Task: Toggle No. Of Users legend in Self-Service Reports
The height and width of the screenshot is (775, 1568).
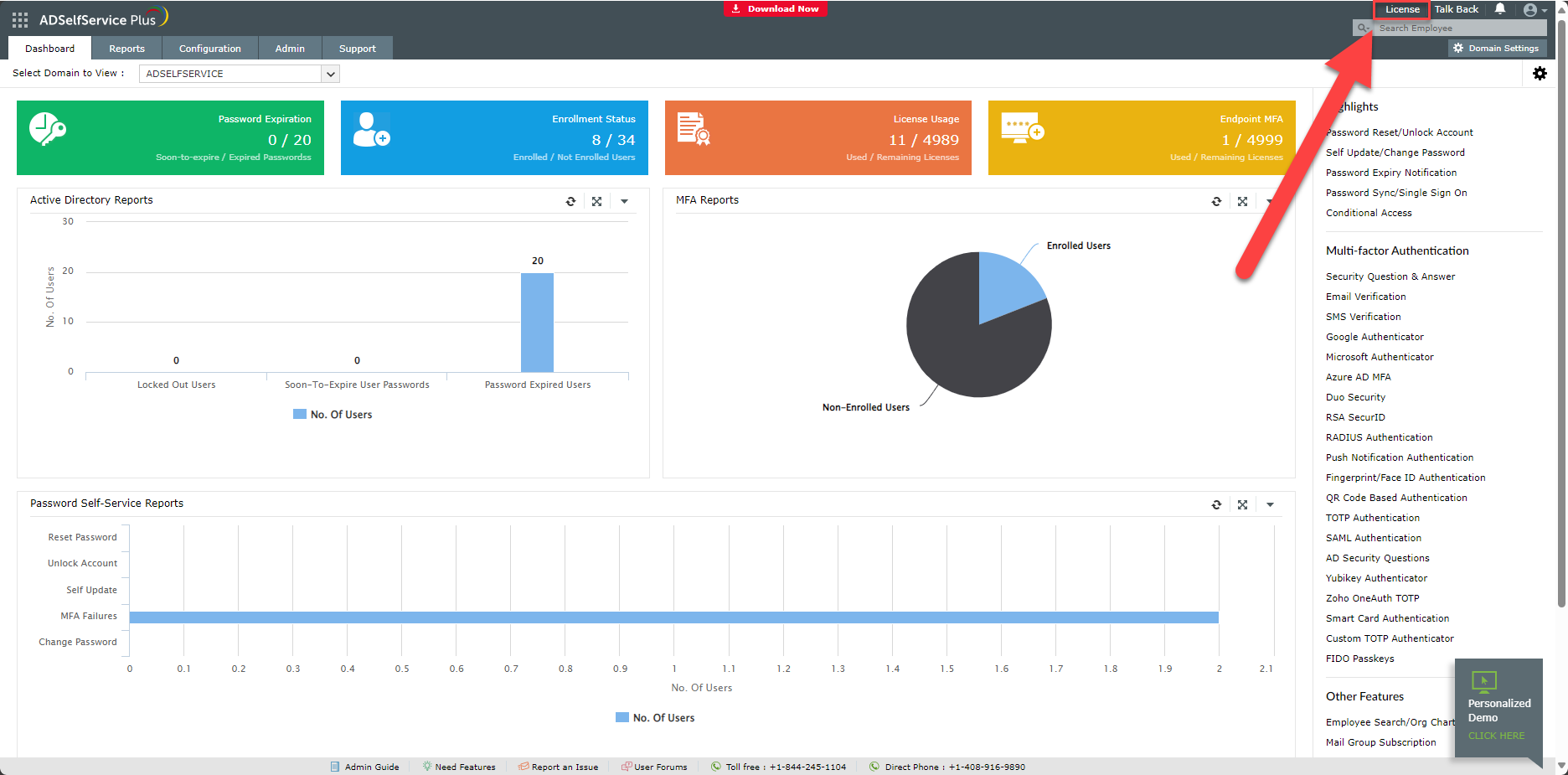Action: [655, 718]
